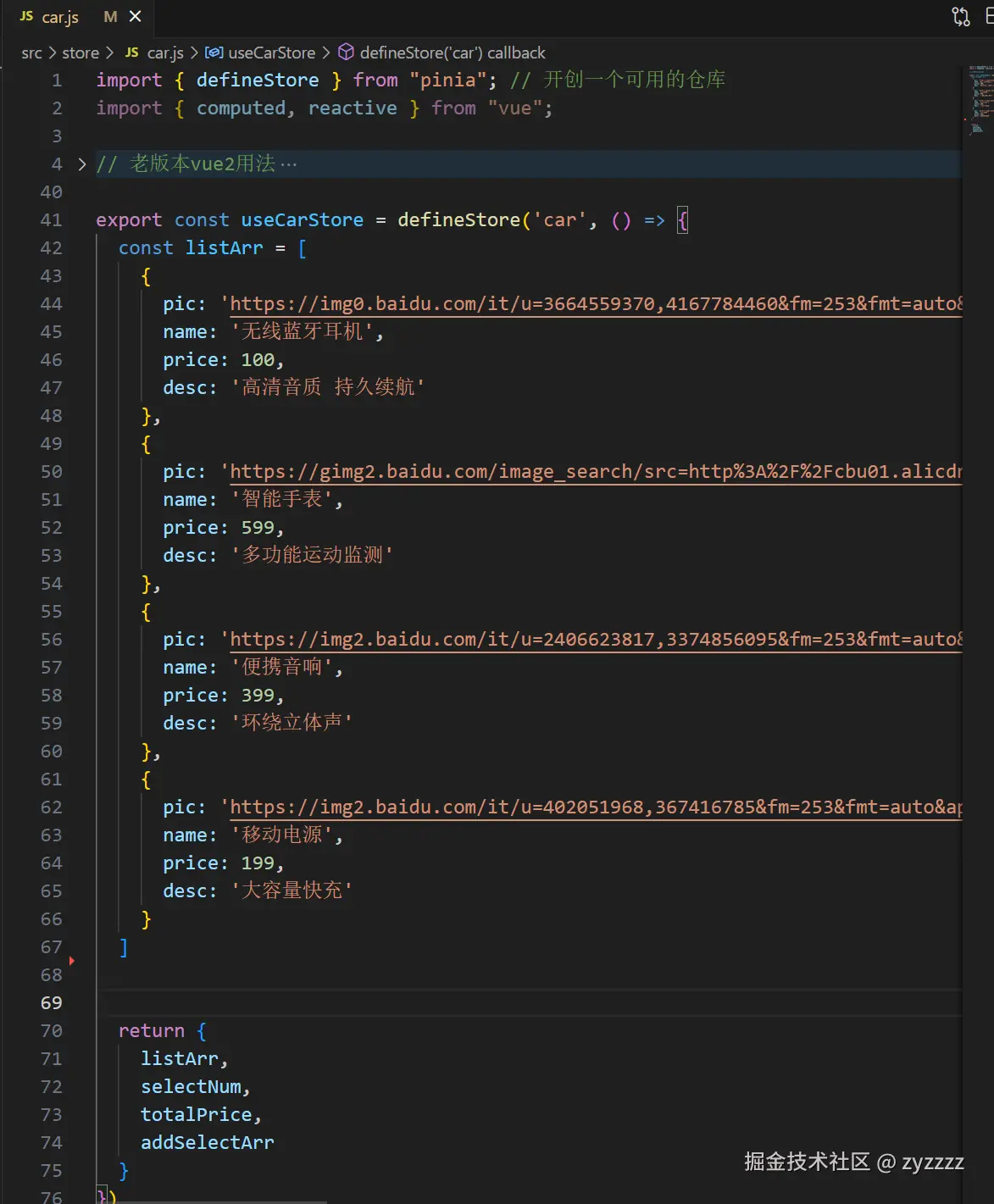
Task: Click the split editor icon at top right
Action: tap(989, 17)
